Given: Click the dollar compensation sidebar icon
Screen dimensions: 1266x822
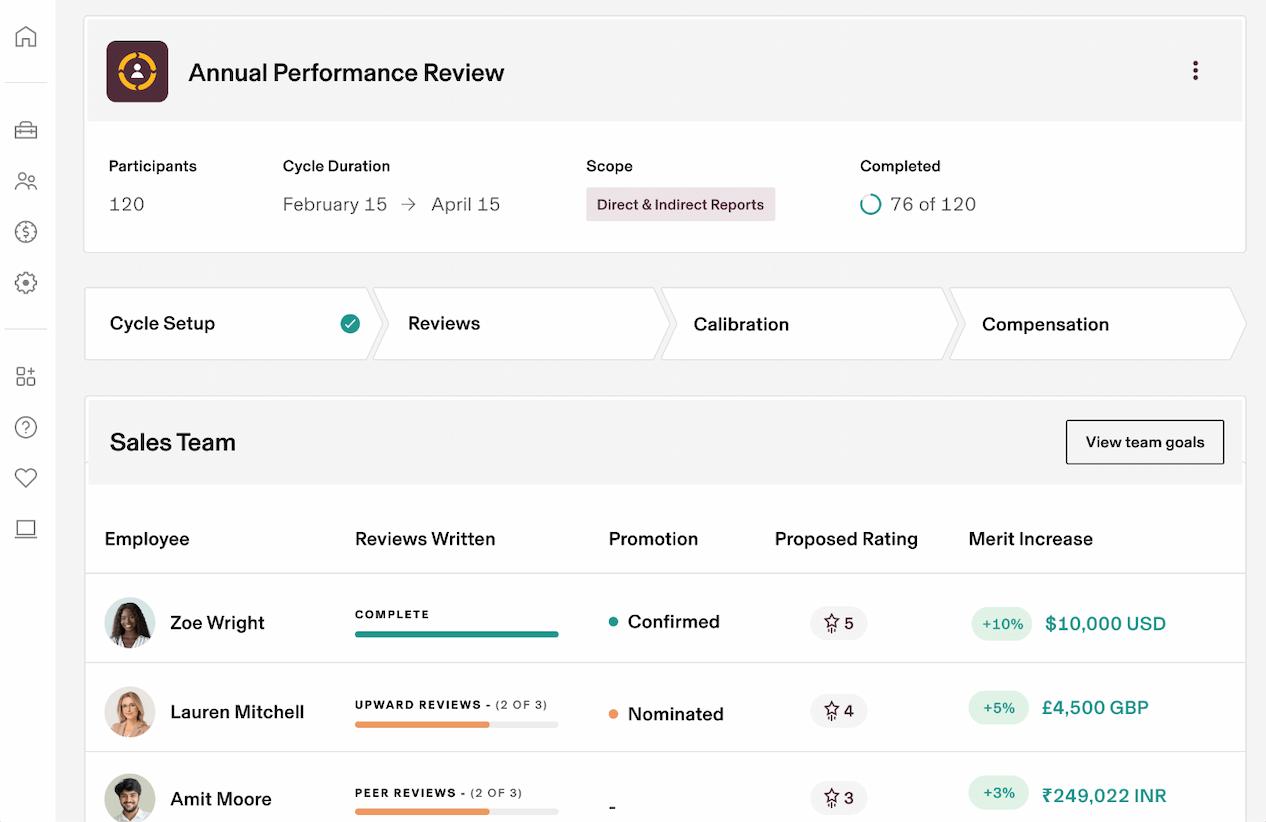Looking at the screenshot, I should 27,232.
